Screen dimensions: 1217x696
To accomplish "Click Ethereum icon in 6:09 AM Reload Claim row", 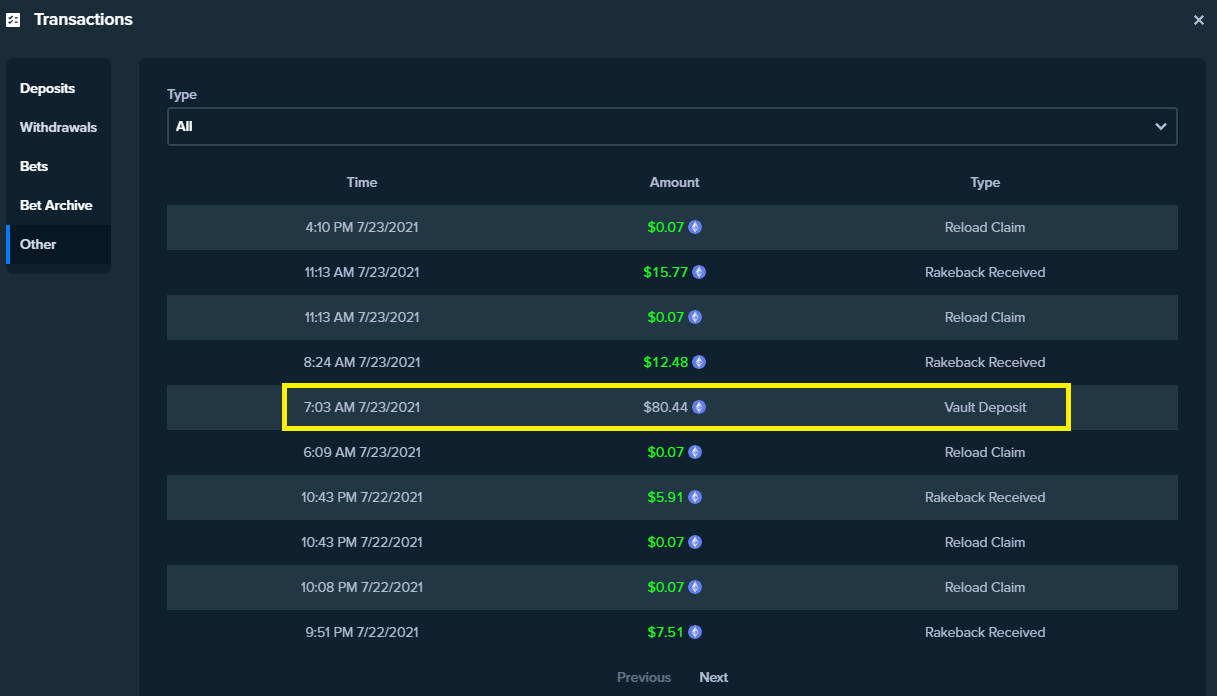I will coord(695,452).
